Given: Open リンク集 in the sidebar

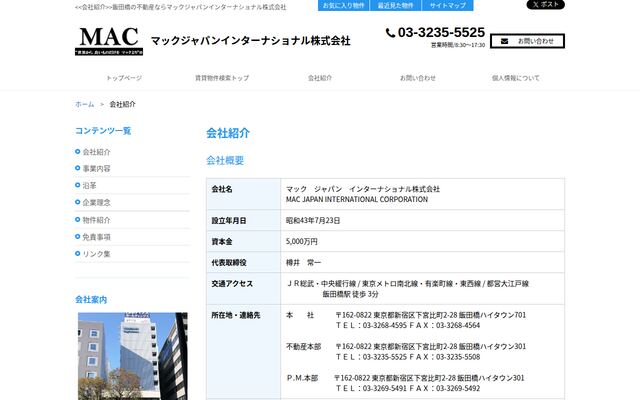Looking at the screenshot, I should [96, 254].
